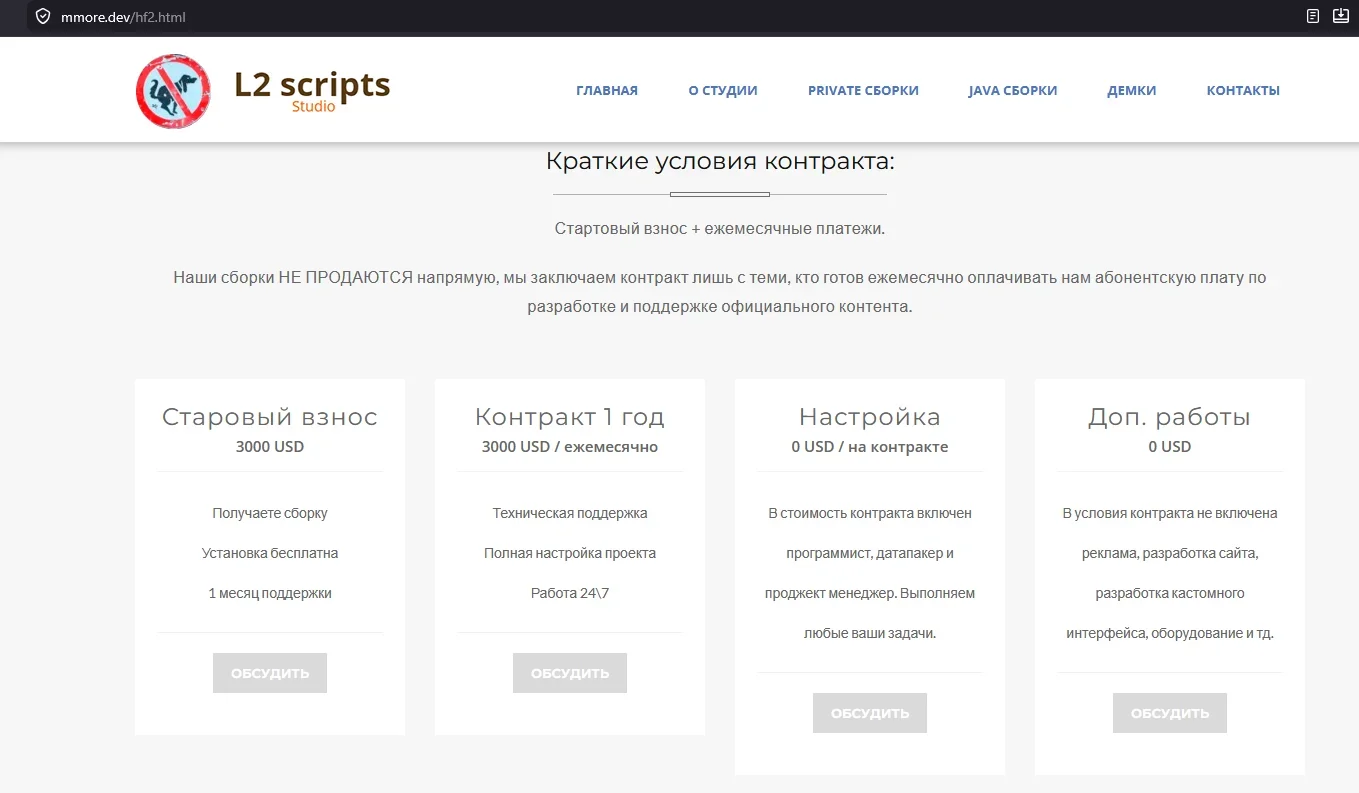Click ОБСУДИТЬ under Доп. работы card
This screenshot has width=1359, height=793.
pos(1170,713)
